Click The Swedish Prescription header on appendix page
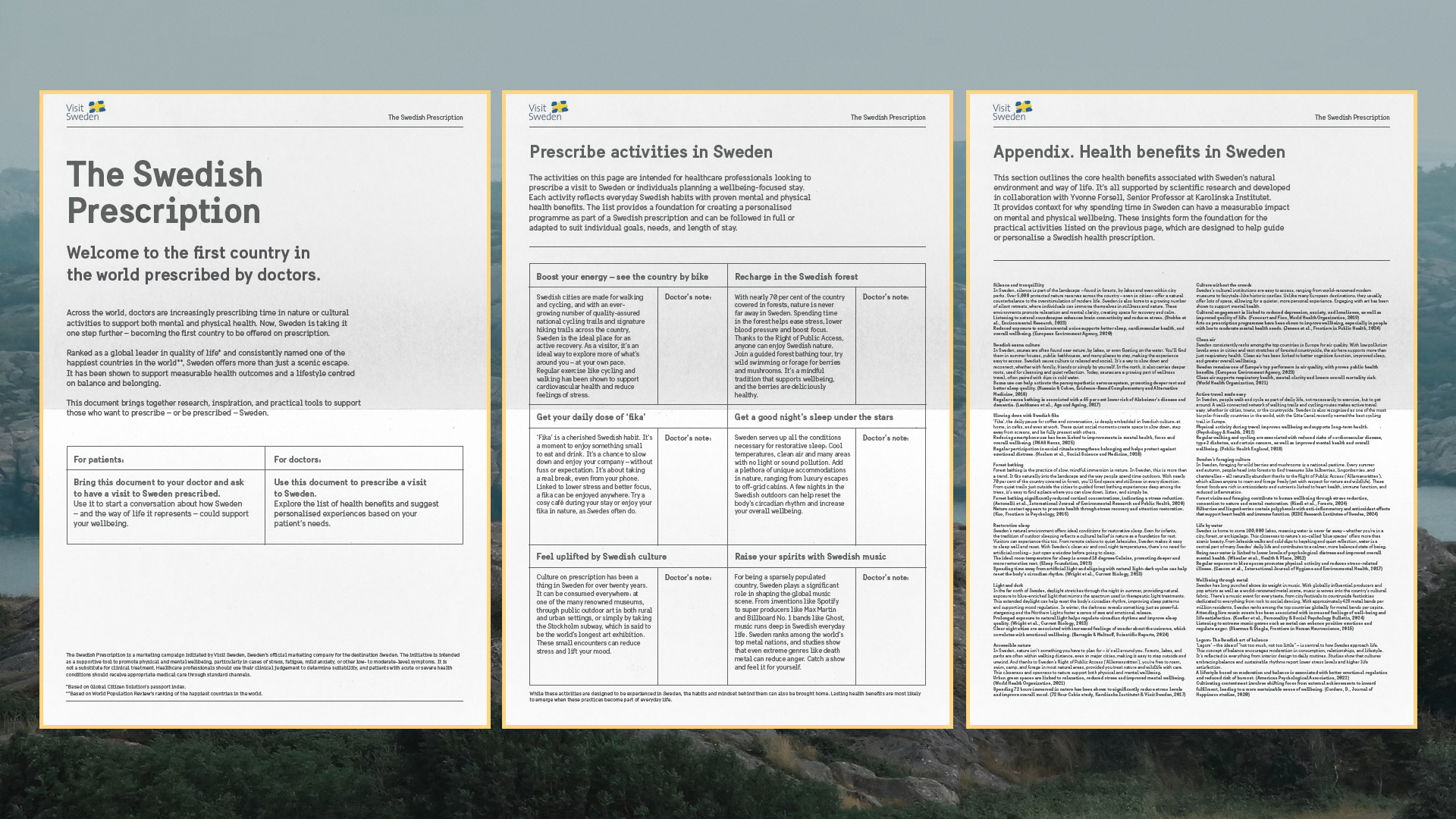 click(1351, 118)
